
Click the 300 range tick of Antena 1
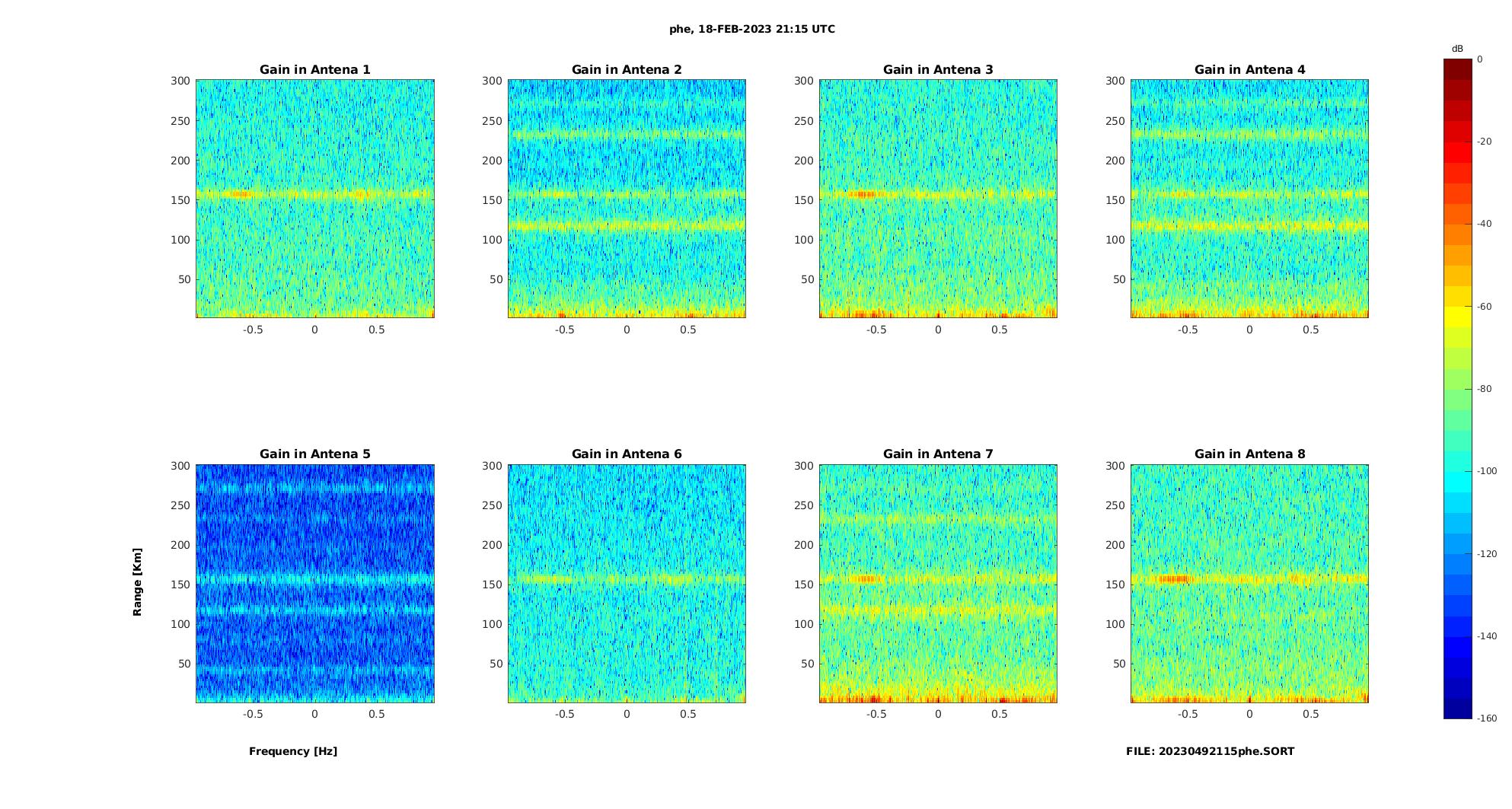point(180,81)
